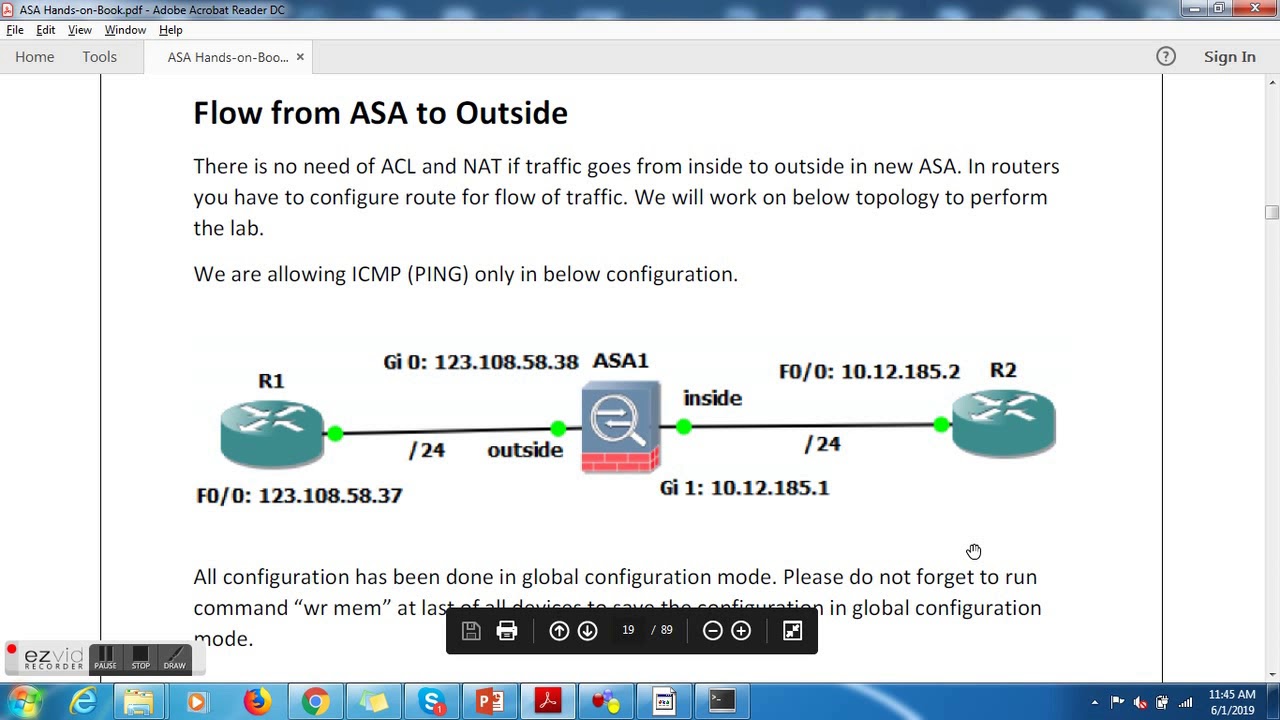
Task: Close the ASA Hands-on-Book document tab
Action: point(299,57)
